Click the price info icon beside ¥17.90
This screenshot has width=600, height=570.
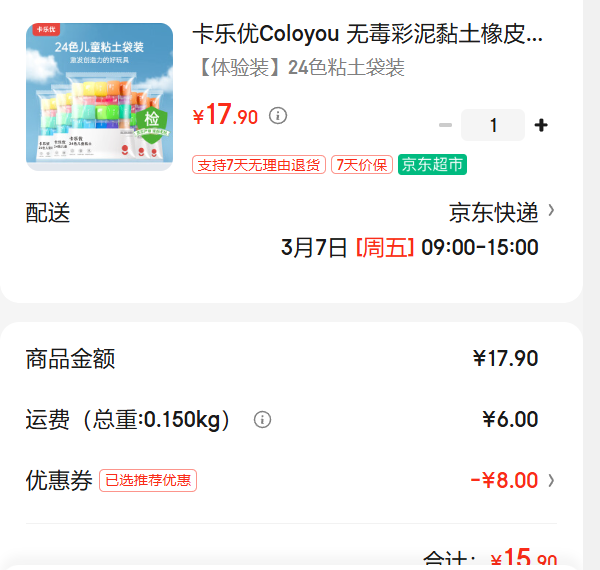pyautogui.click(x=278, y=116)
